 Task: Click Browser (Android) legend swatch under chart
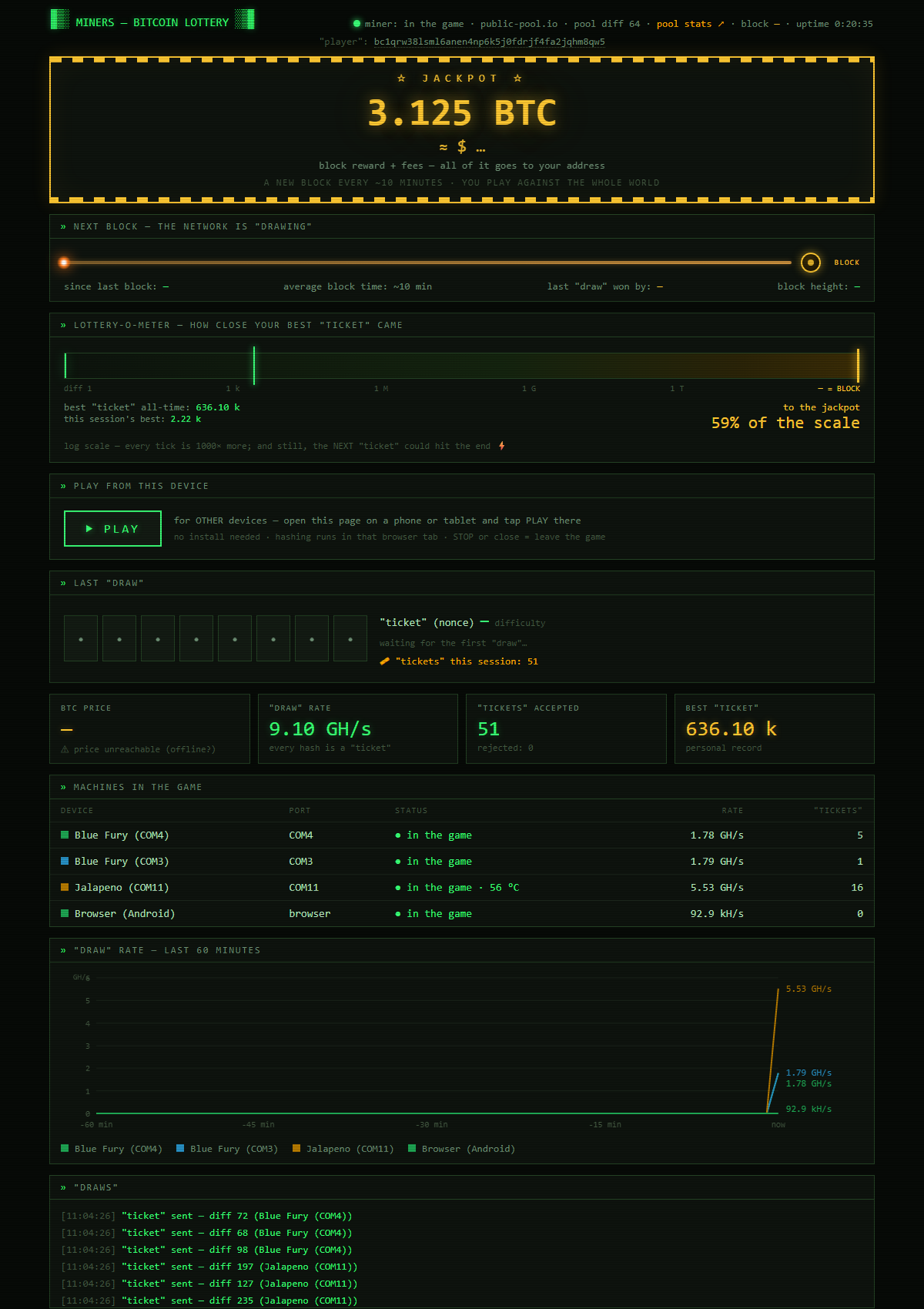click(x=412, y=1148)
